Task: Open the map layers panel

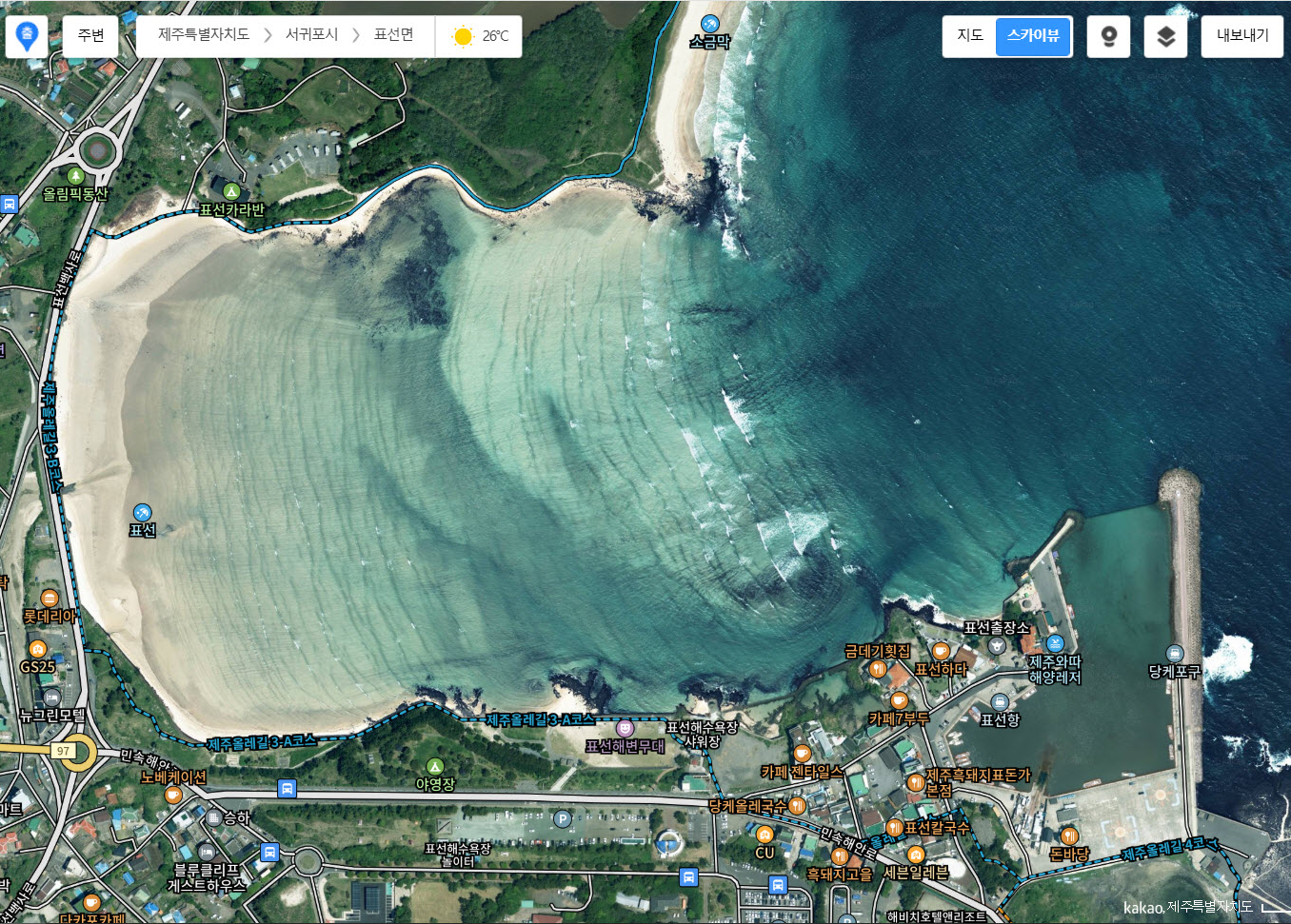Action: tap(1165, 36)
